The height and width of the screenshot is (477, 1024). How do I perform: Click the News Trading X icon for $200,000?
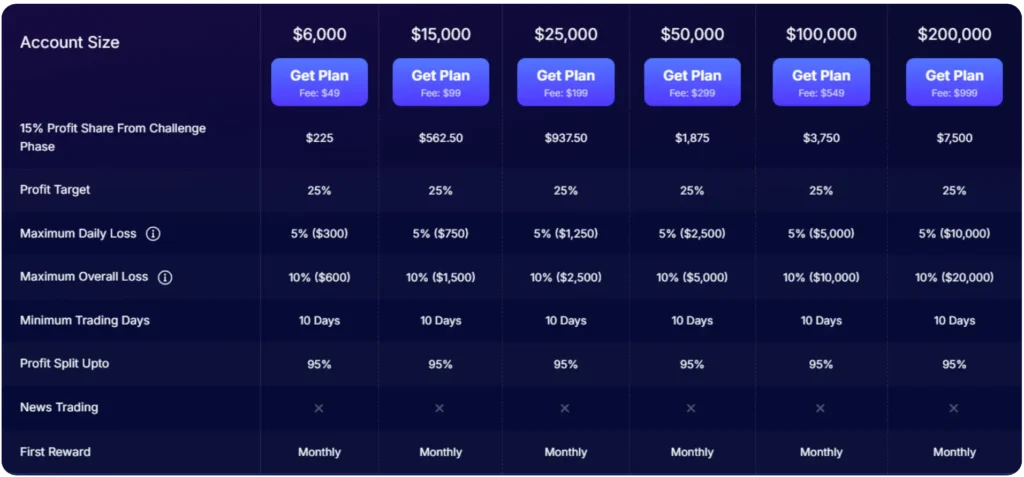point(954,408)
